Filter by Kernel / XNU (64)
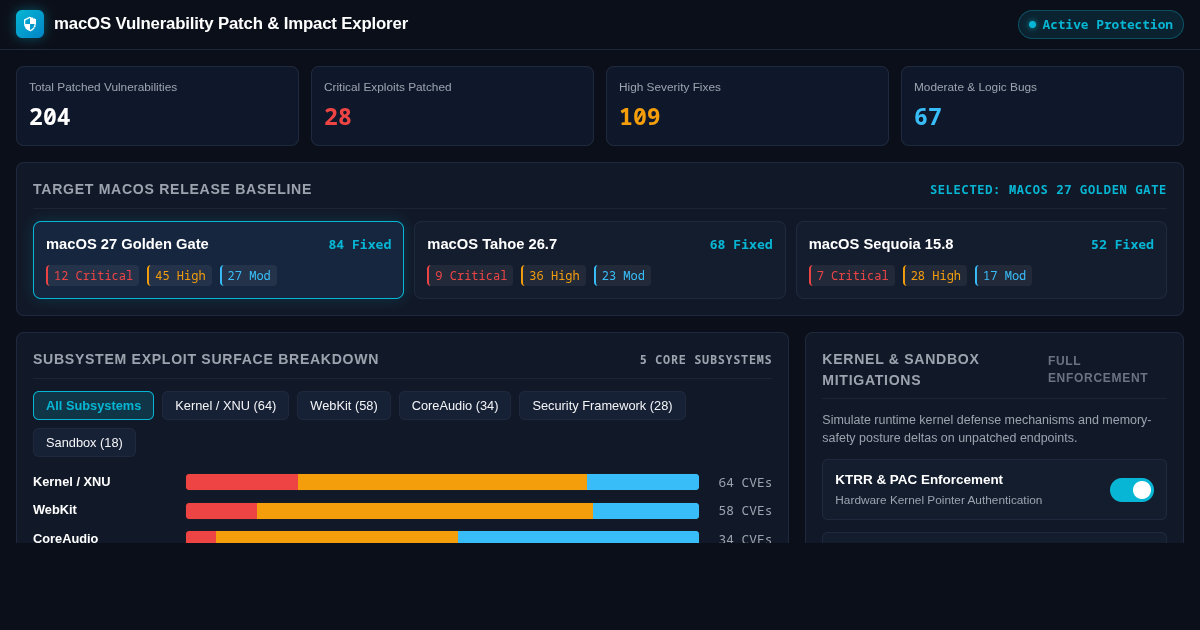Image resolution: width=1200 pixels, height=630 pixels. click(x=225, y=406)
